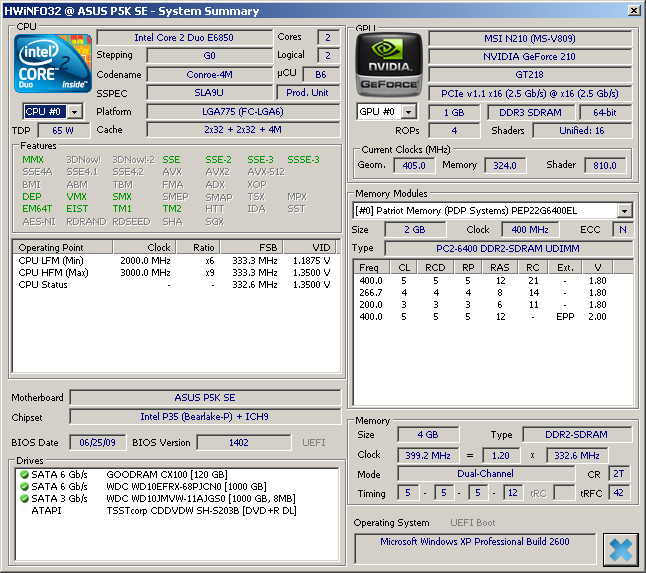
Task: Click the grayed UEFI label near BIOS Version
Action: click(x=314, y=443)
